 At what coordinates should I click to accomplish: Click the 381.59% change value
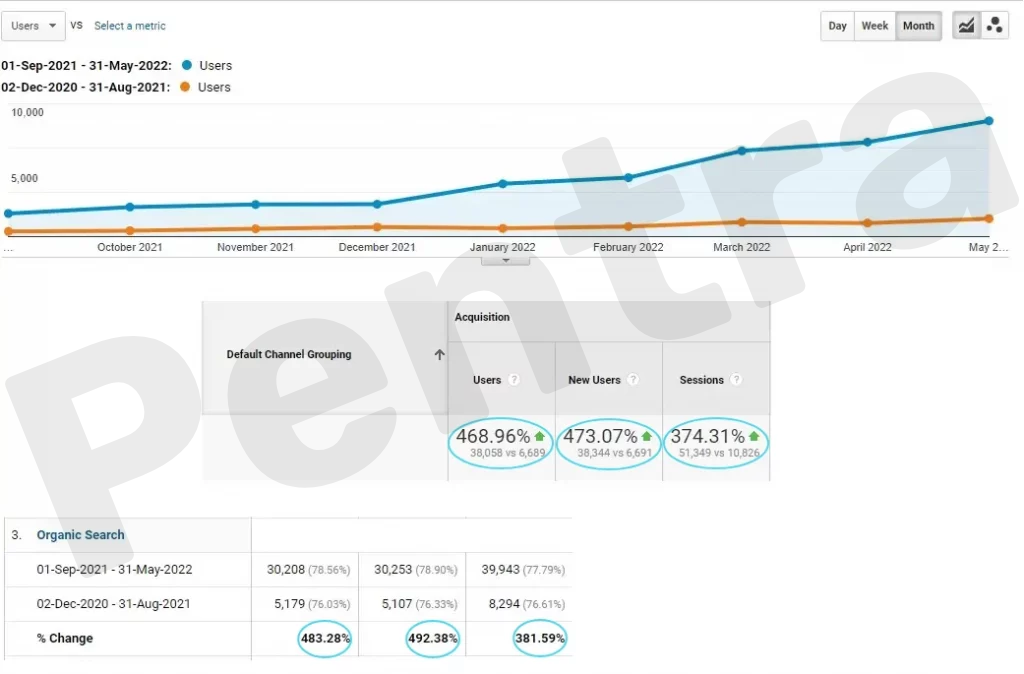540,638
